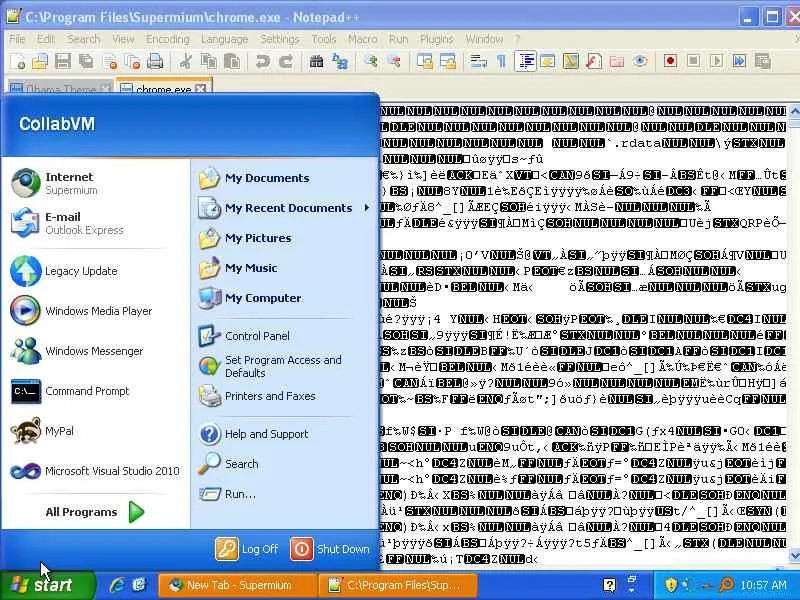Image resolution: width=800 pixels, height=600 pixels.
Task: Close the chrome.exe tab
Action: (x=201, y=89)
